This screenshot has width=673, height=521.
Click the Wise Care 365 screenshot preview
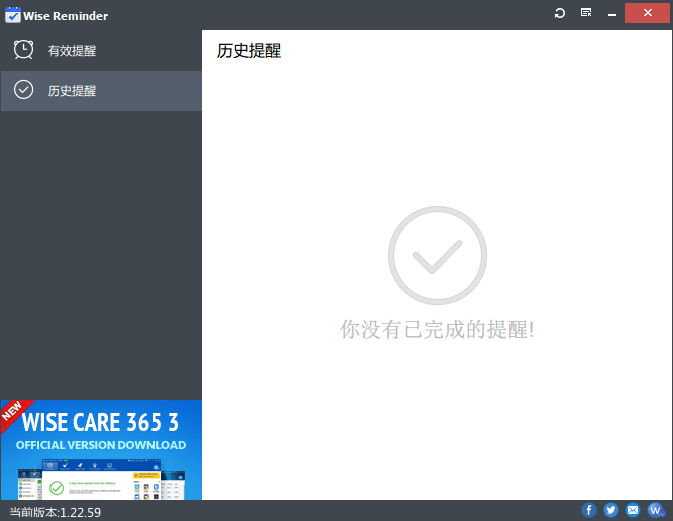click(x=100, y=479)
